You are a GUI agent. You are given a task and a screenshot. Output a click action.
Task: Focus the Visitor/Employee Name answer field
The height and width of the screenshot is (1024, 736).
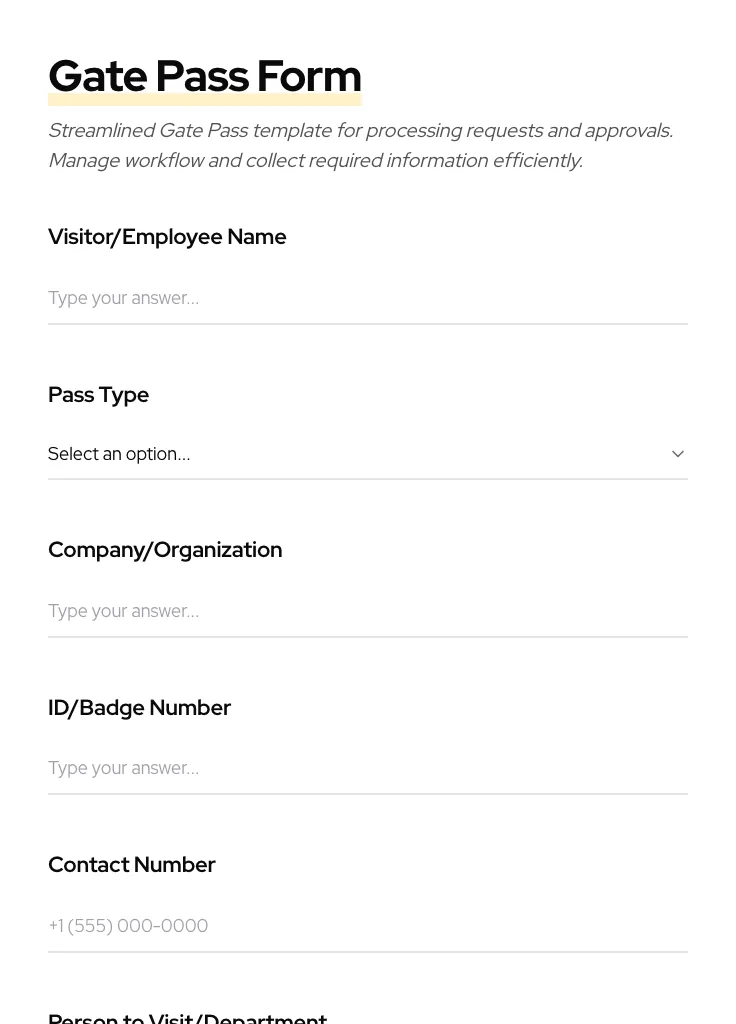tap(367, 298)
